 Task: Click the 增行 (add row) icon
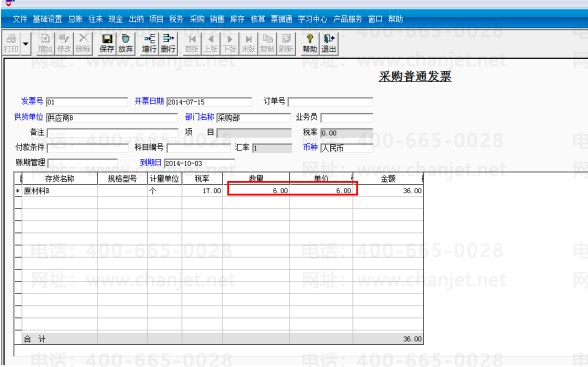coord(149,43)
